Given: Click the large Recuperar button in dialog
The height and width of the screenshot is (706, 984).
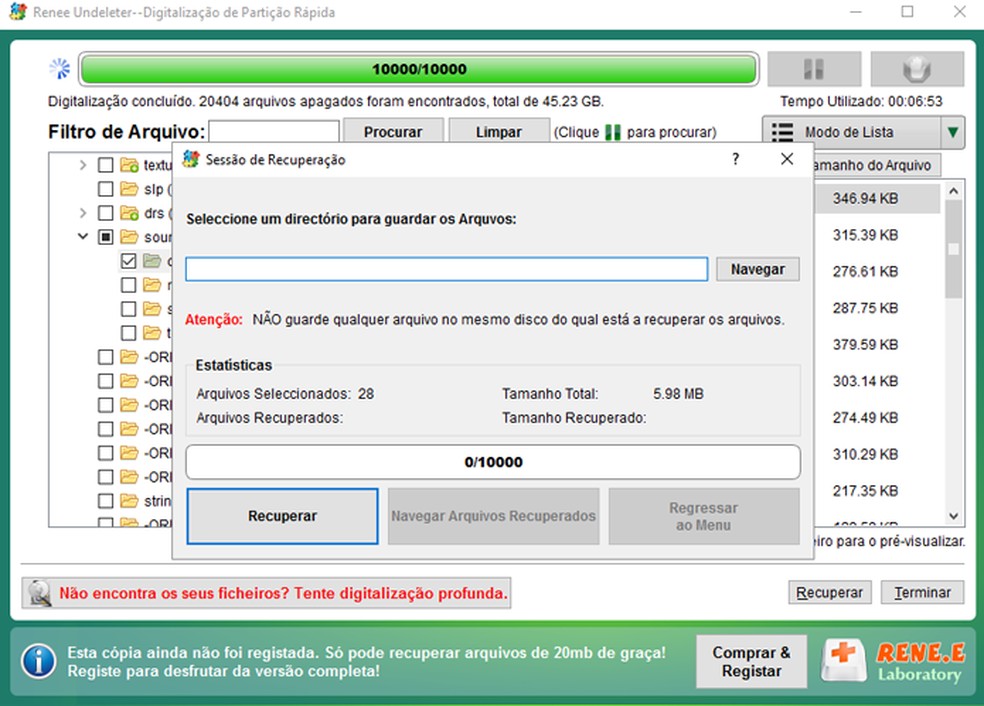Looking at the screenshot, I should [x=282, y=516].
